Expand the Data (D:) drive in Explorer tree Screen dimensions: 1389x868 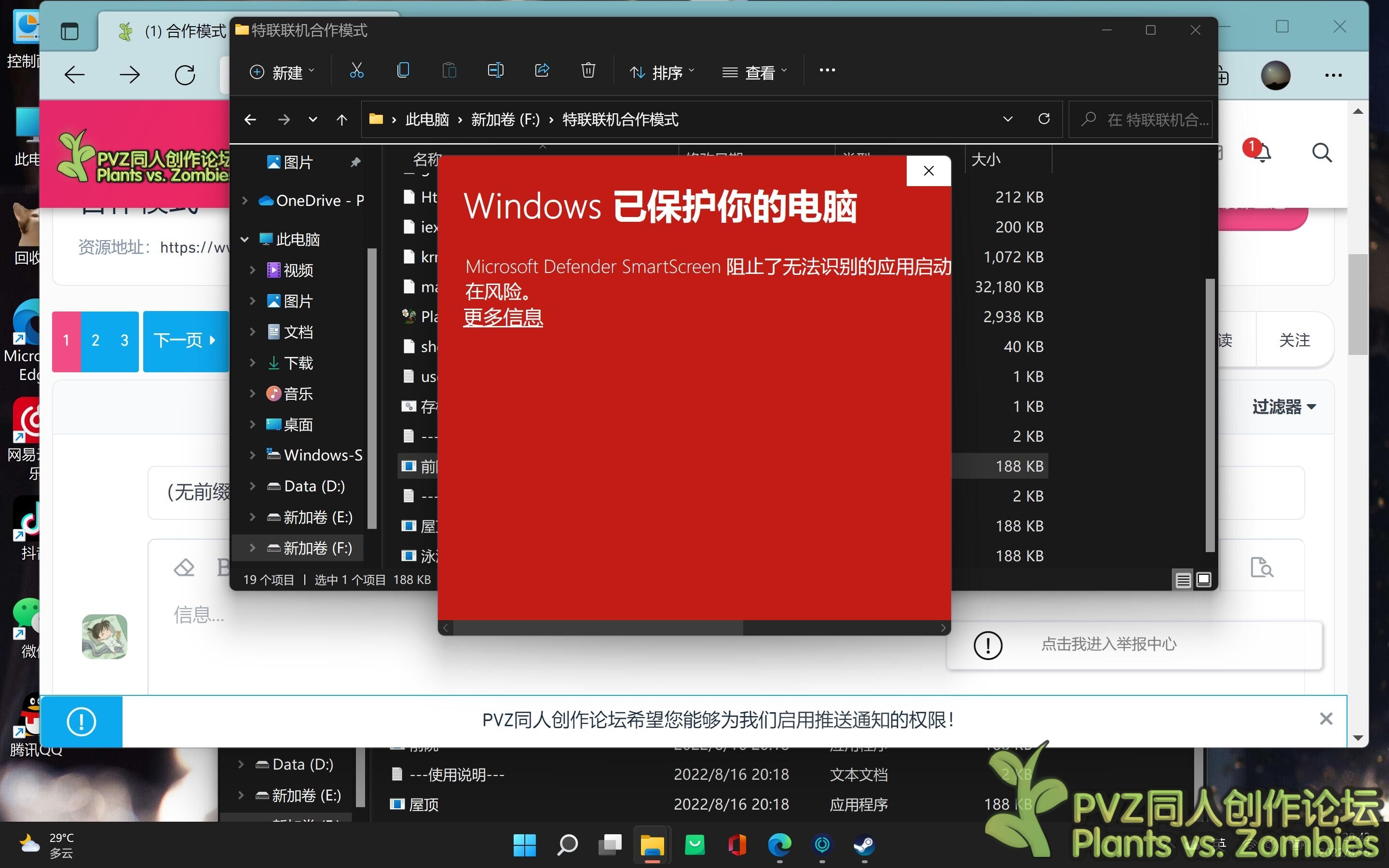(253, 486)
